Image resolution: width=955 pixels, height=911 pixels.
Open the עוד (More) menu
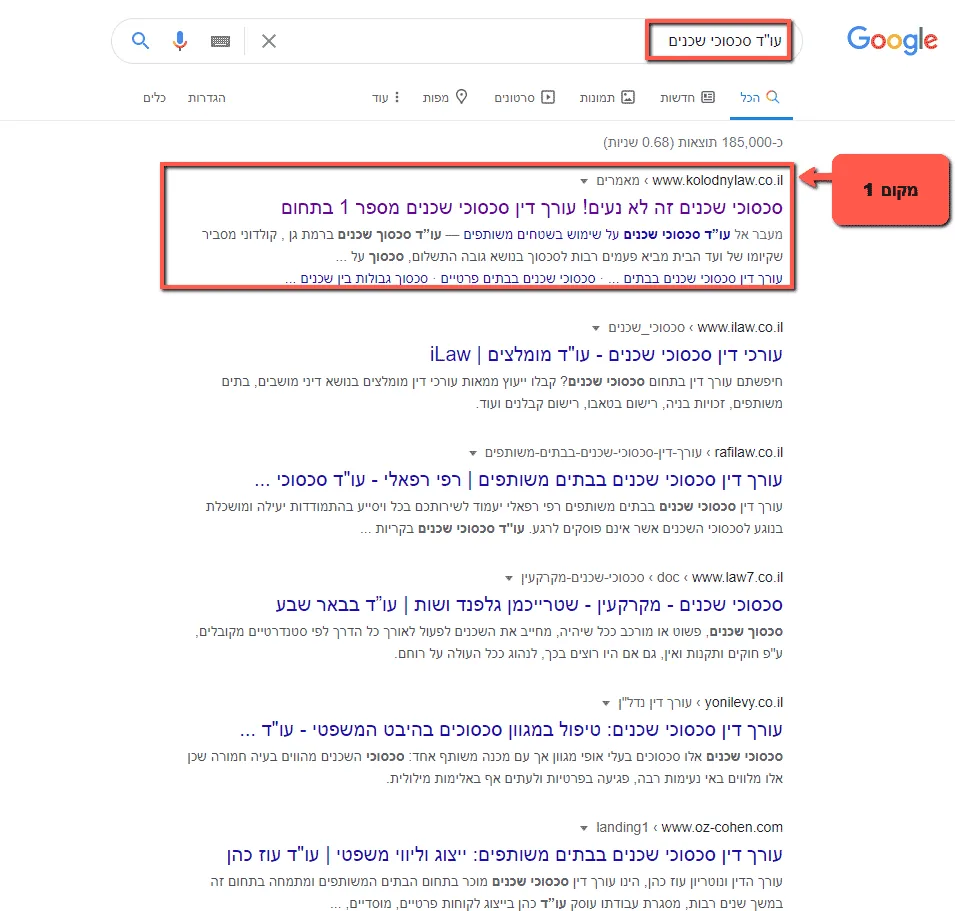tap(386, 97)
